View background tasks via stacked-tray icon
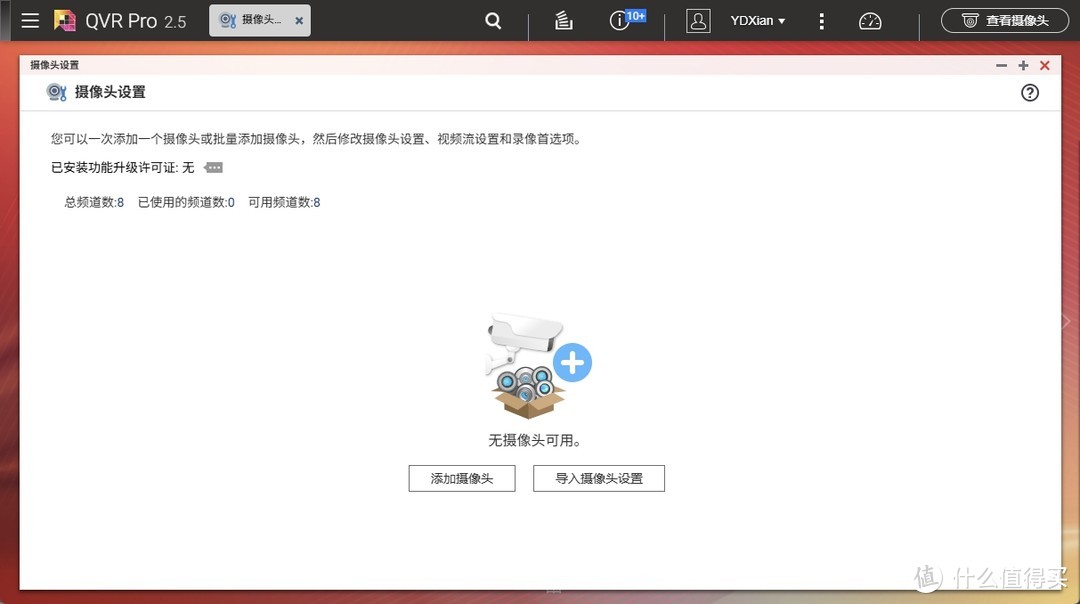1080x604 pixels. tap(563, 20)
